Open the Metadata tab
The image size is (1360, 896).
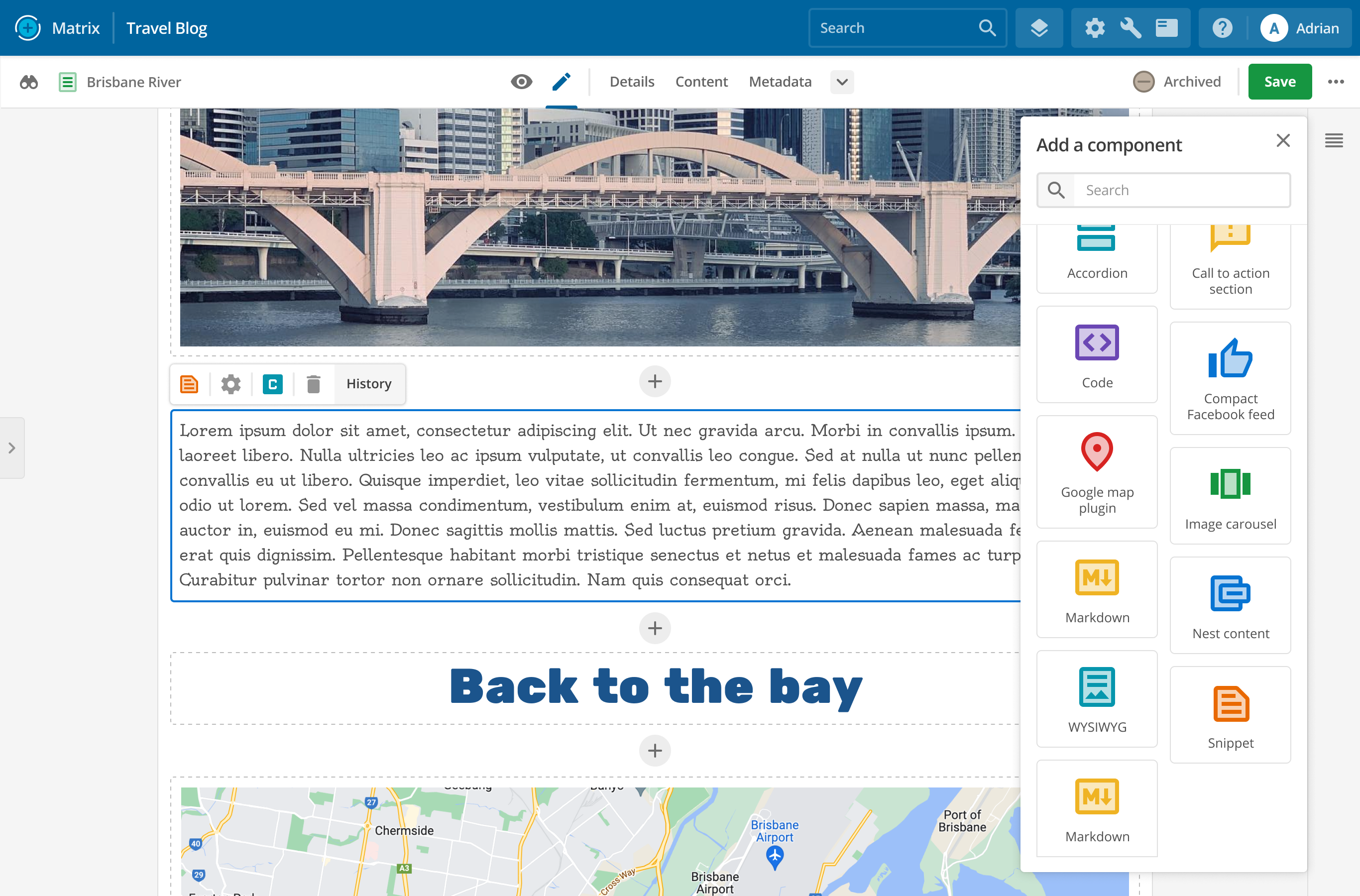point(780,82)
